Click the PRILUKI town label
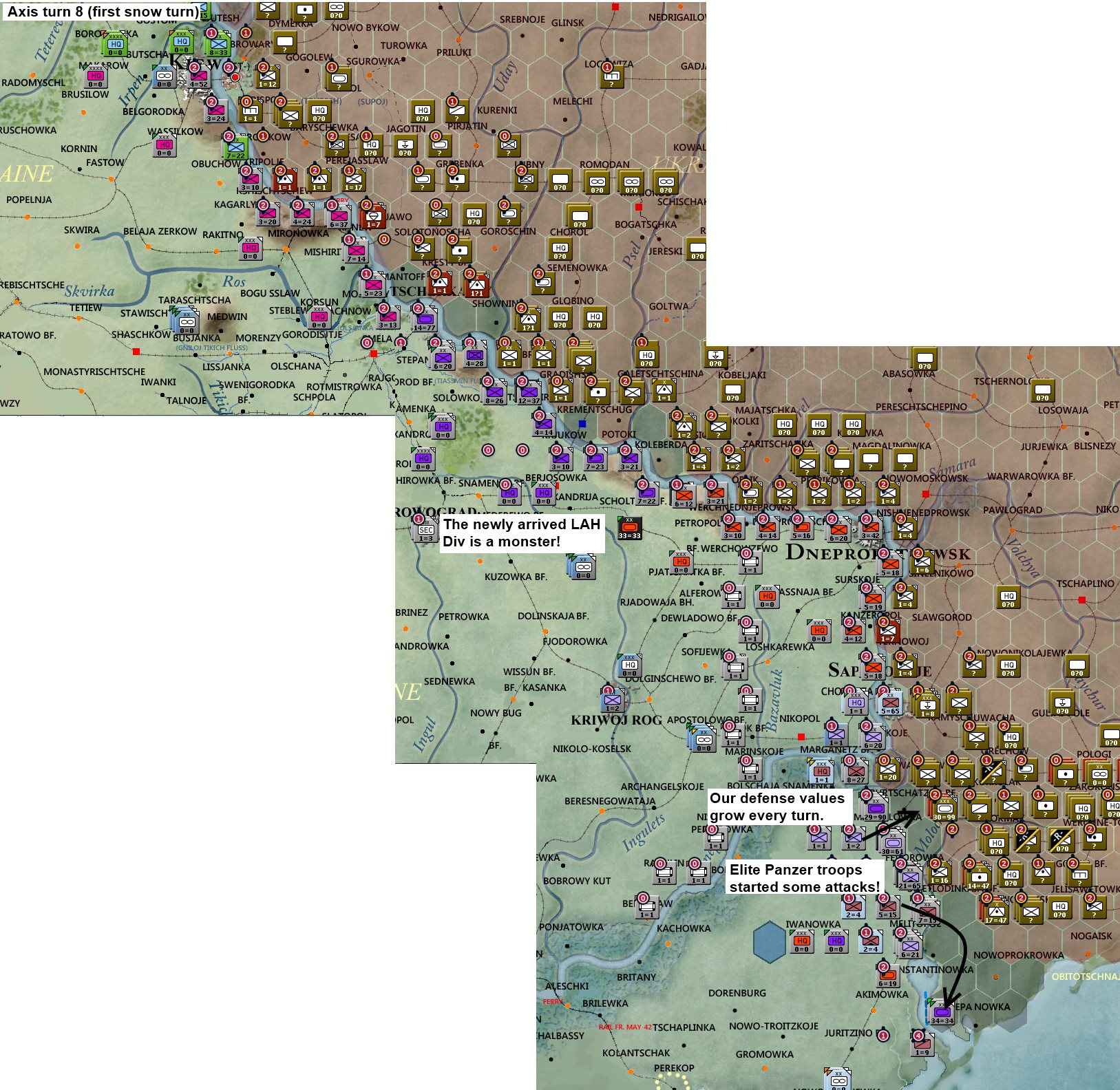This screenshot has height=1090, width=1120. coord(454,52)
